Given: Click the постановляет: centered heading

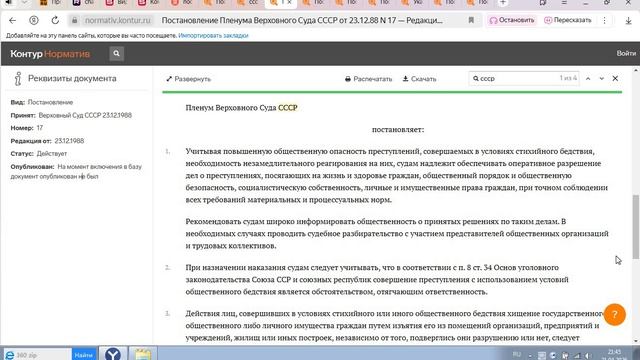Looking at the screenshot, I should 398,130.
